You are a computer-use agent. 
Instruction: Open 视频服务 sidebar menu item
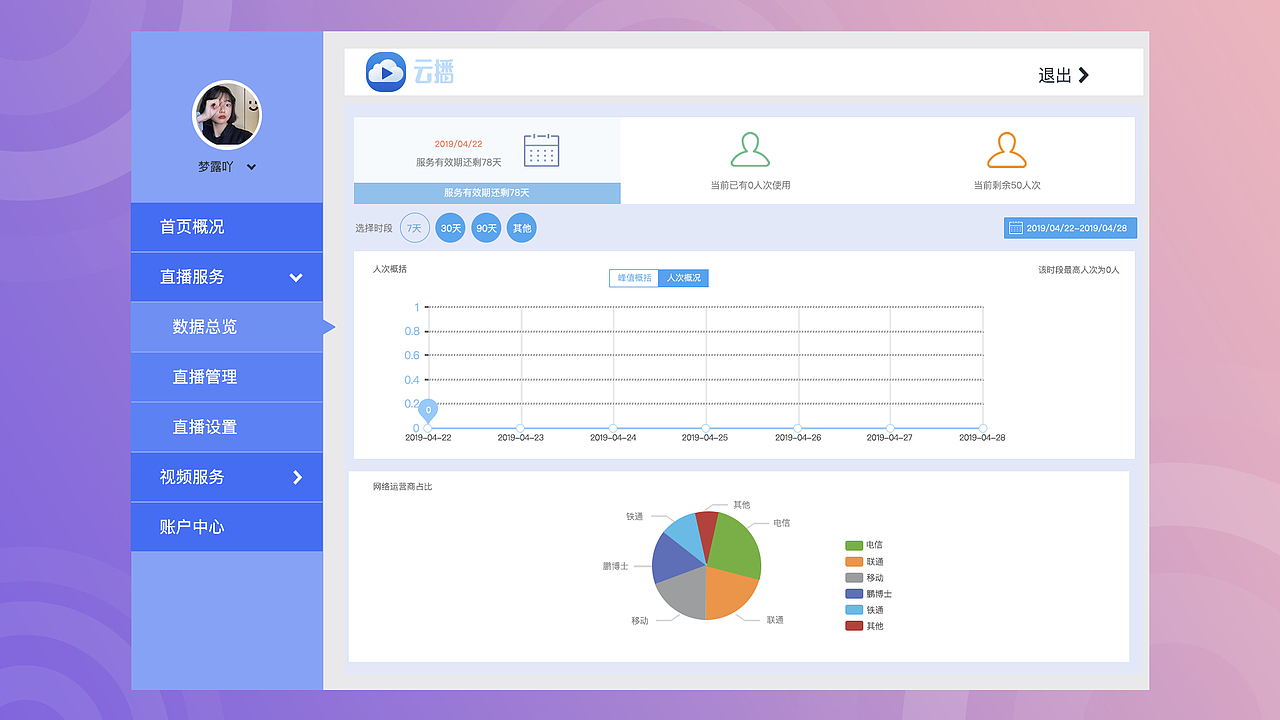(x=227, y=477)
